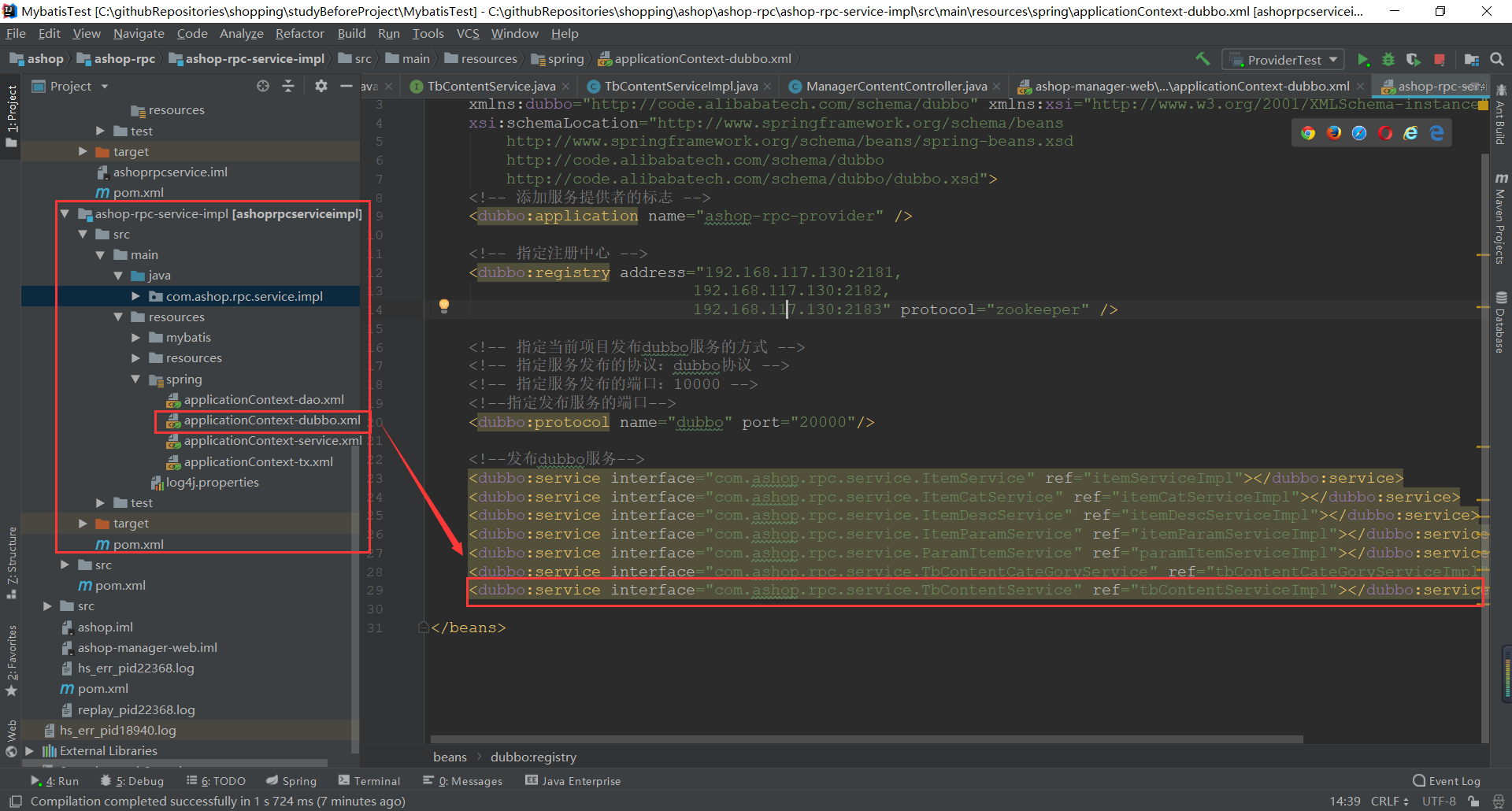This screenshot has width=1512, height=811.
Task: Open the Web side tool window
Action: 12,739
